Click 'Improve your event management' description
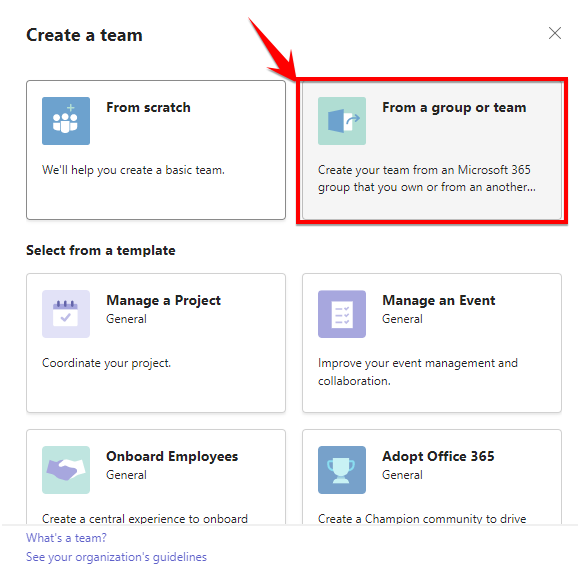The height and width of the screenshot is (579, 580). coord(418,372)
